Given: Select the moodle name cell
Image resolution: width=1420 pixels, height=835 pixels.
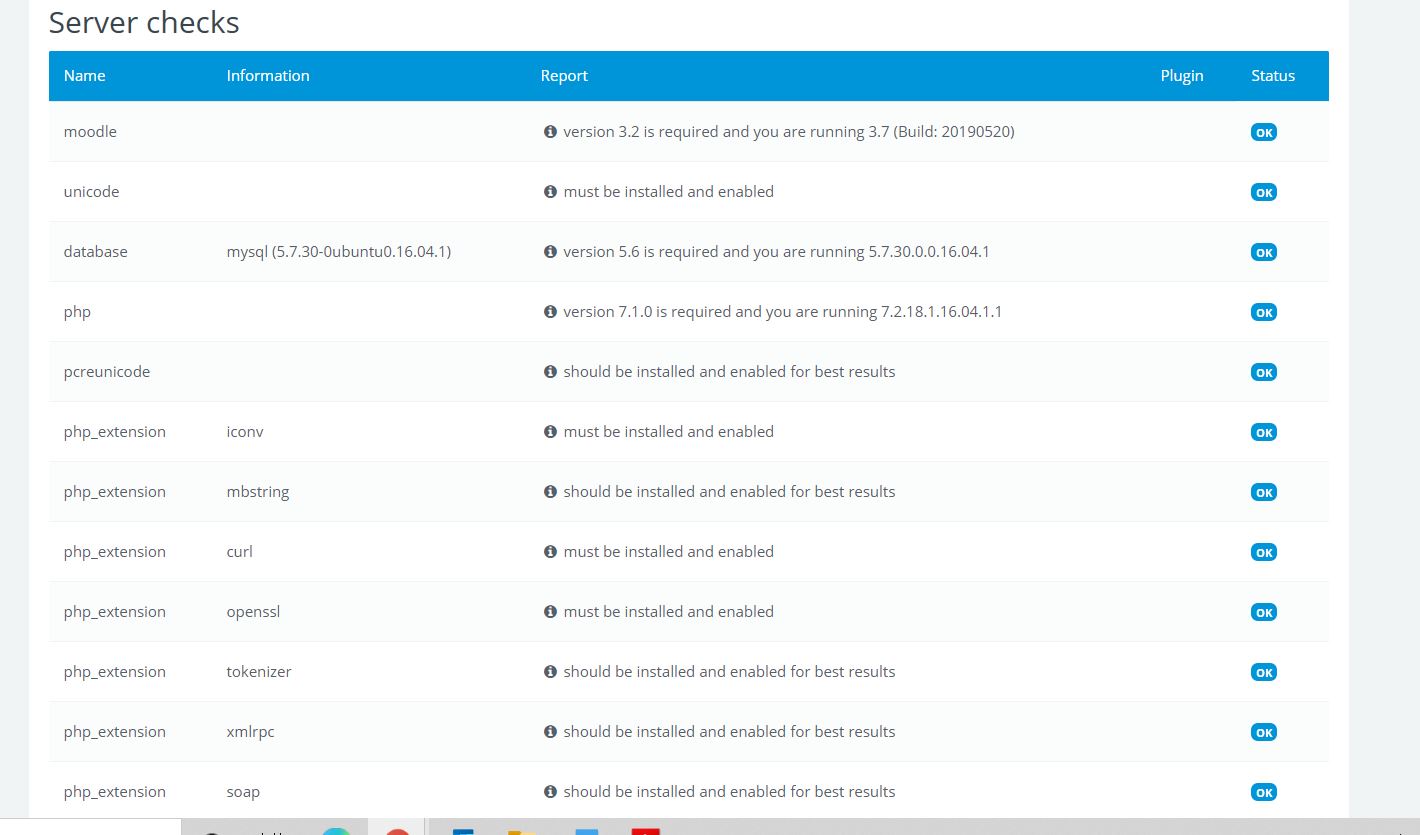Looking at the screenshot, I should pos(90,131).
